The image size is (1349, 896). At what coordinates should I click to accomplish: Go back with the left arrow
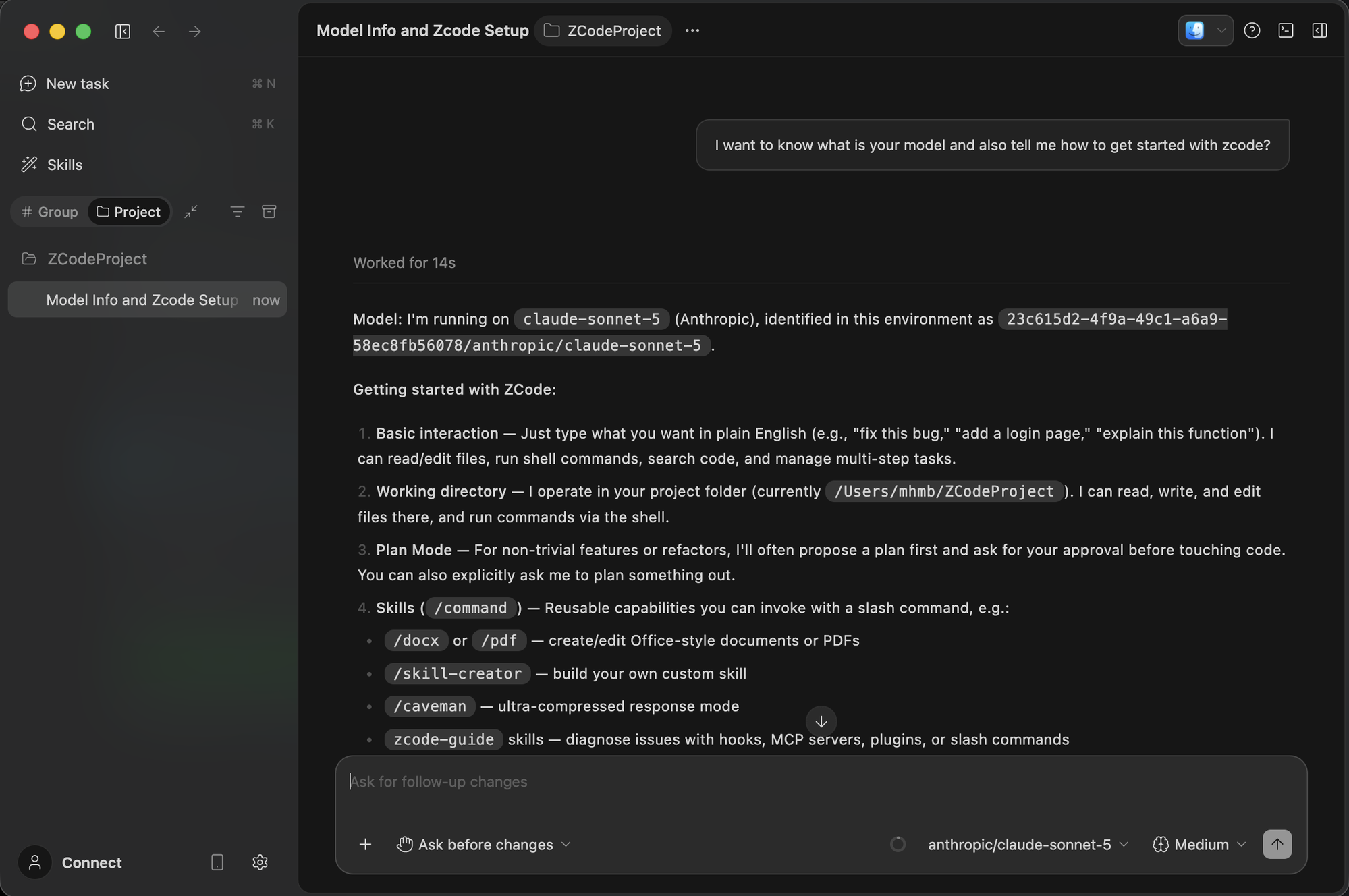[x=159, y=31]
